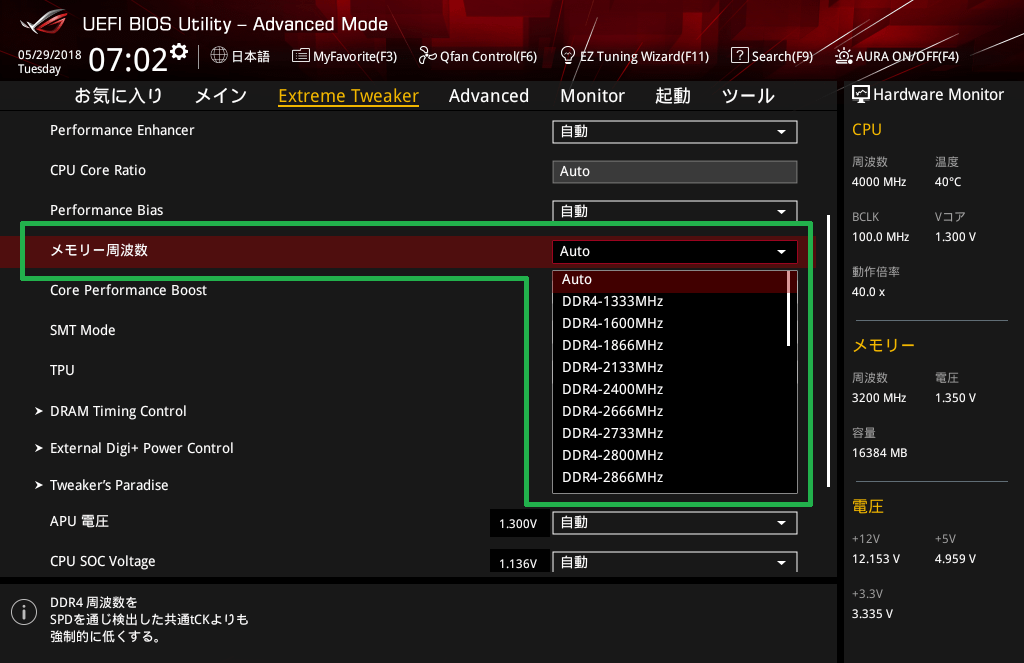The height and width of the screenshot is (663, 1024).
Task: Choose Auto in the memory frequency list
Action: 670,280
